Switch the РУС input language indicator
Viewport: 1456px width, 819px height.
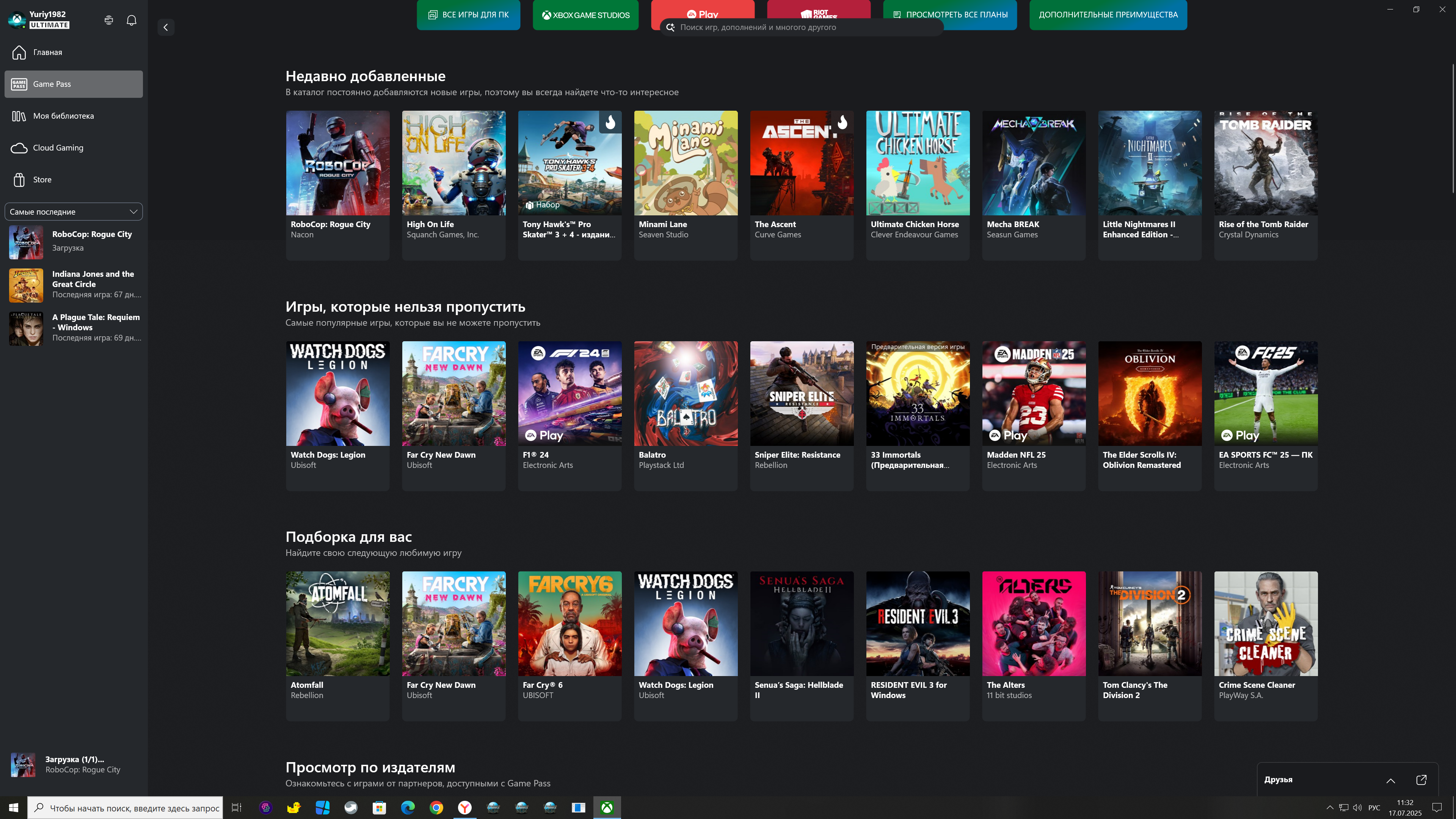pyautogui.click(x=1374, y=808)
